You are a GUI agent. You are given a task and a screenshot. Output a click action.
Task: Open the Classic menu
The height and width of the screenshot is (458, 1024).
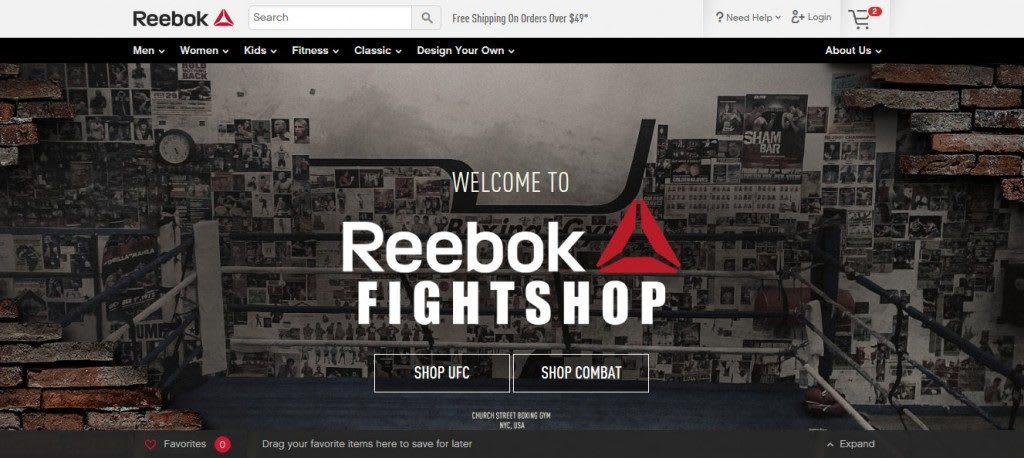pos(378,50)
